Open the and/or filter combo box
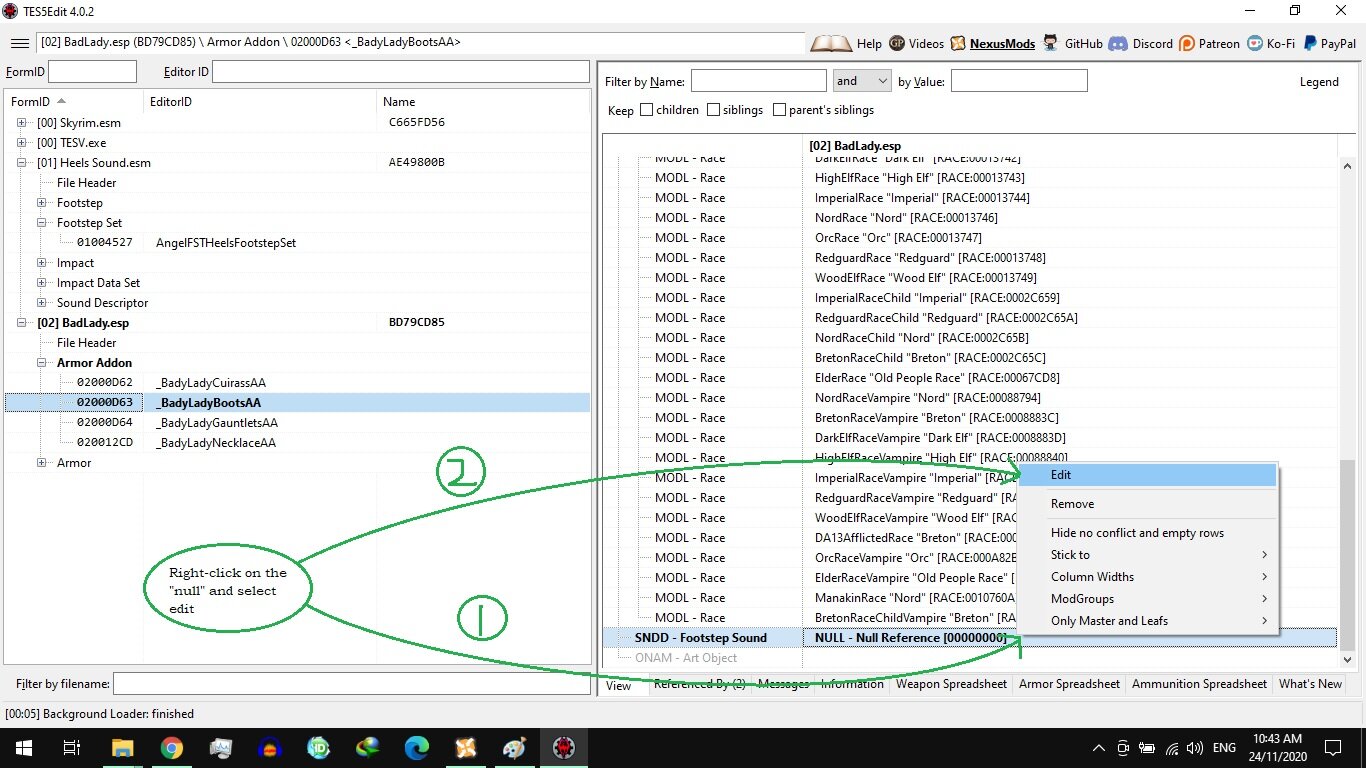The image size is (1366, 768). coord(861,81)
